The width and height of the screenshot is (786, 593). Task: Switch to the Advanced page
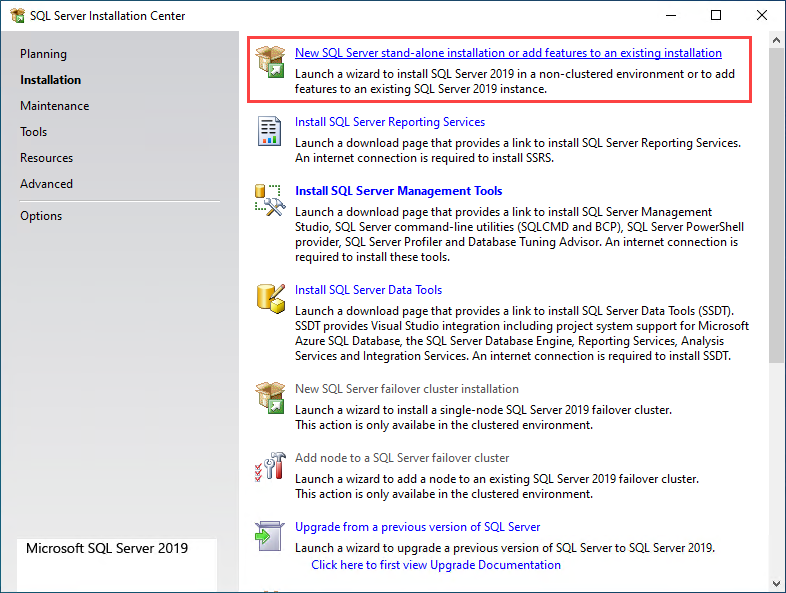[47, 184]
